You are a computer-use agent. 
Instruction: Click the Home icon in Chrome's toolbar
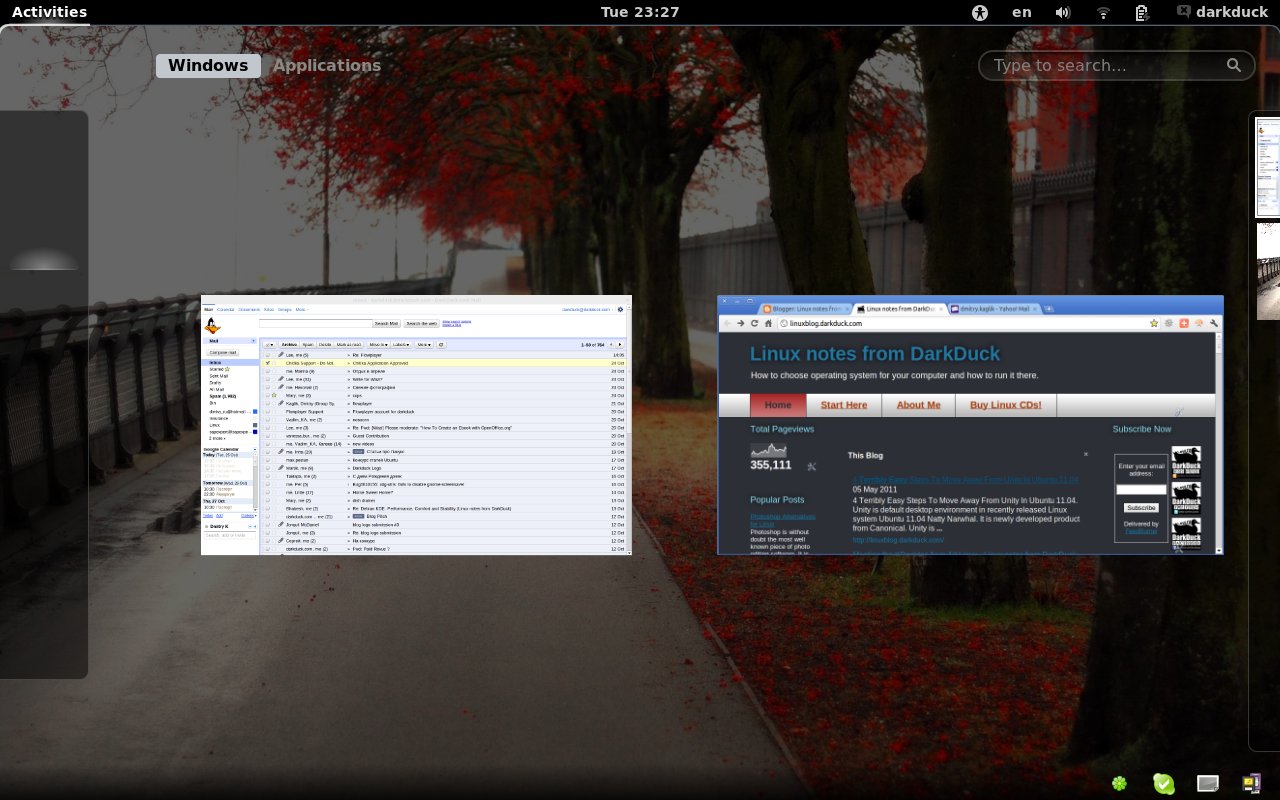click(767, 323)
